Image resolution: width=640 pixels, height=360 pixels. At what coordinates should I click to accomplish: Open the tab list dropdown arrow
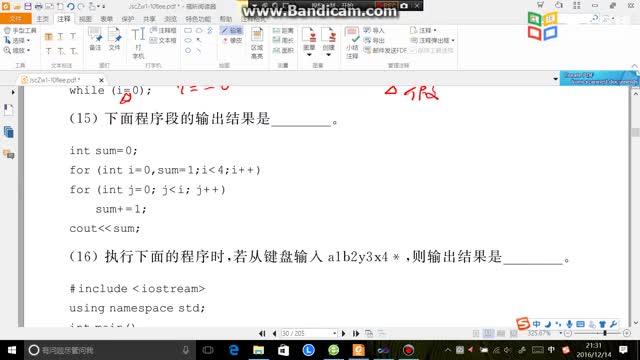[556, 79]
